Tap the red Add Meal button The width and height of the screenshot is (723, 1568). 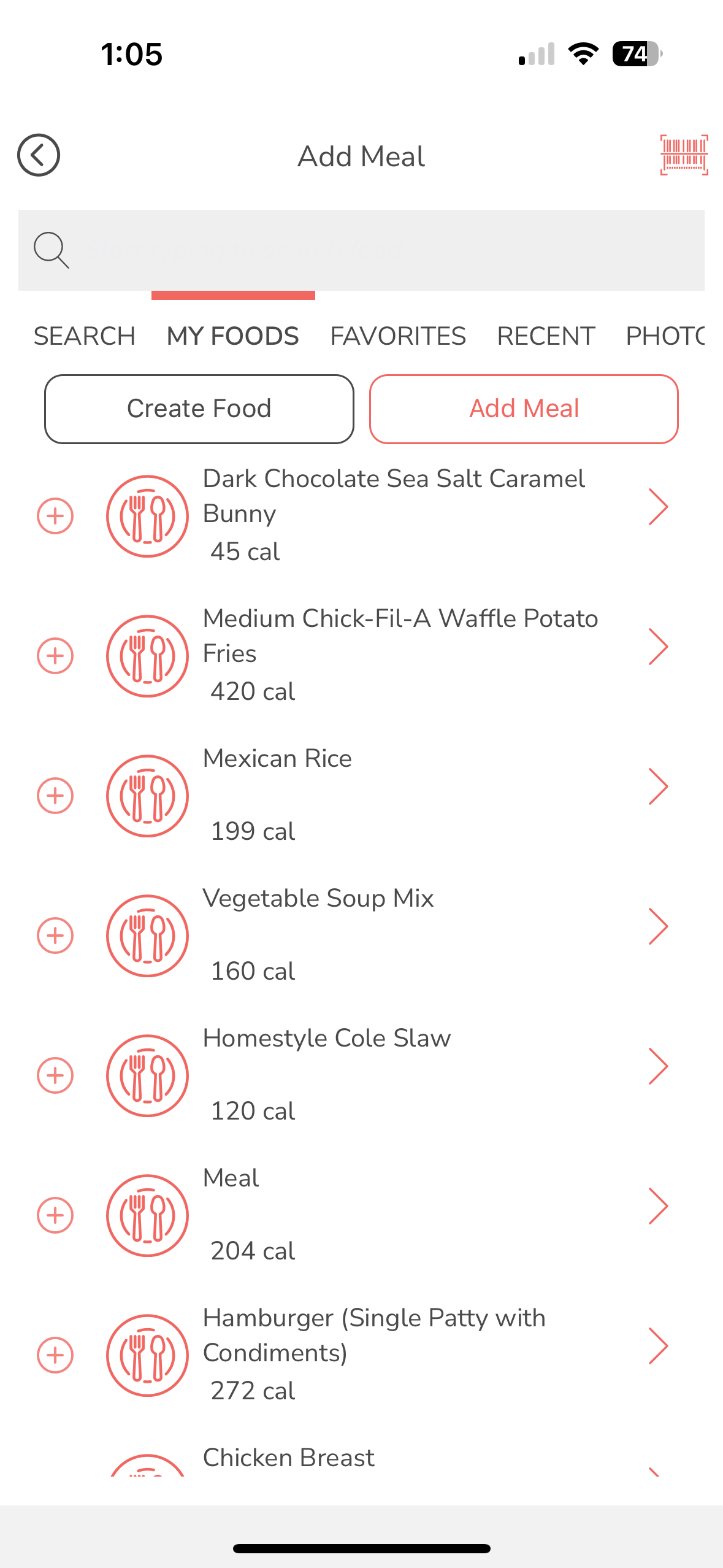(x=524, y=409)
